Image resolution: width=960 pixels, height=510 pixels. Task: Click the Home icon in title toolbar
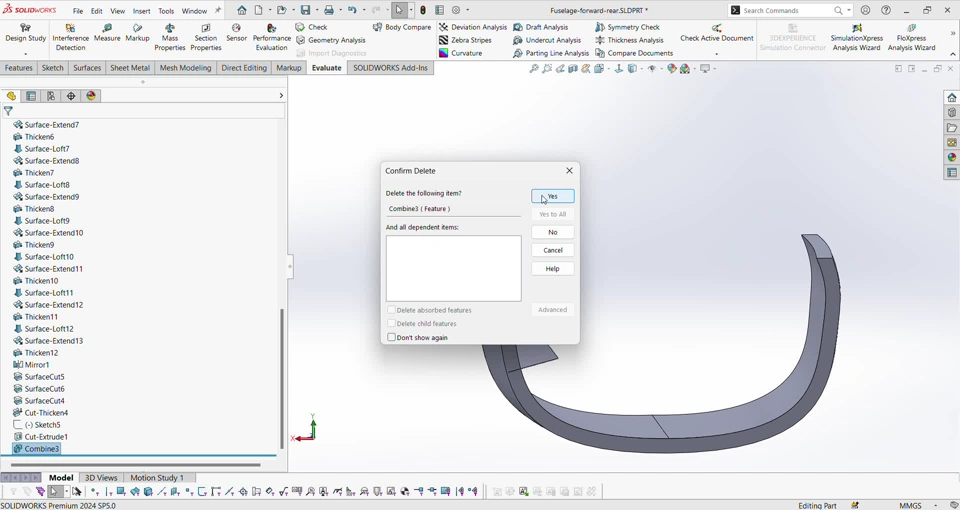[242, 10]
